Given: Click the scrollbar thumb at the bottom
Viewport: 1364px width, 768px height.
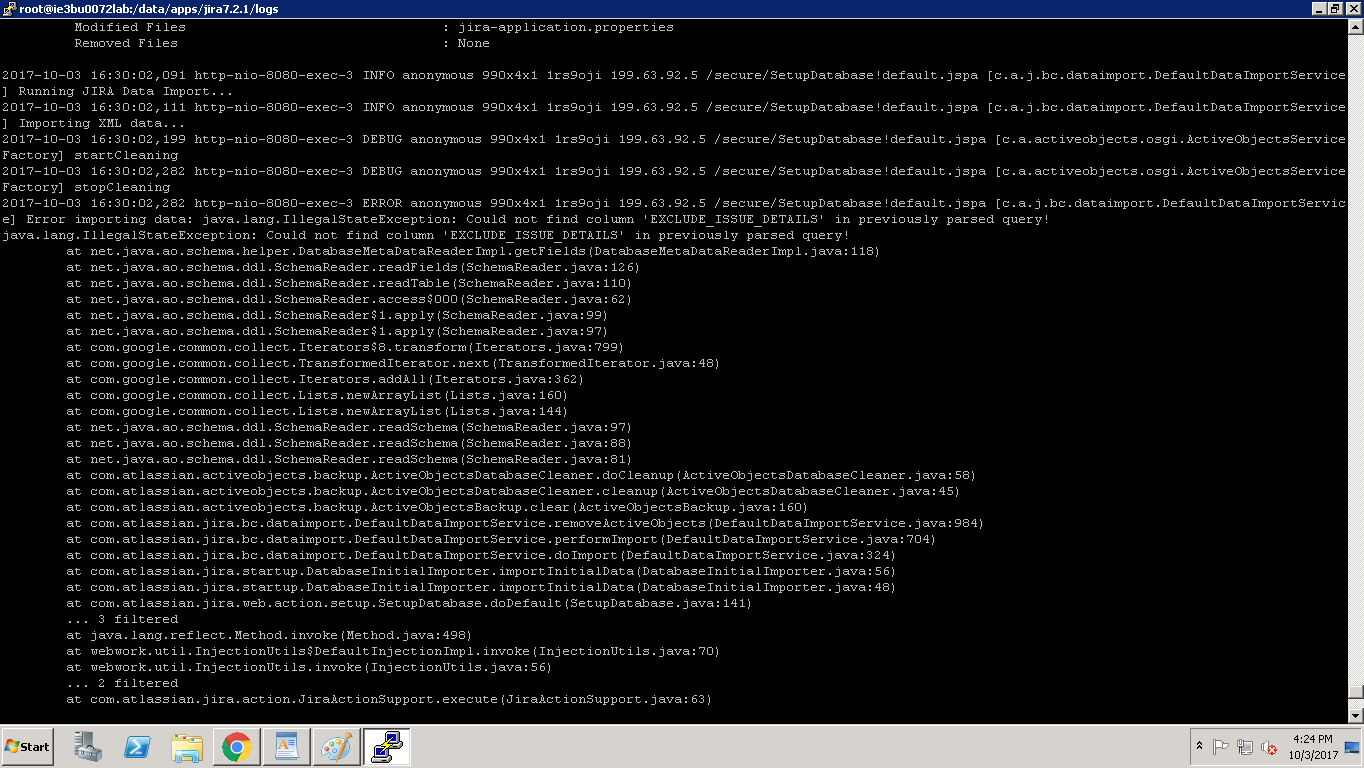Looking at the screenshot, I should [1355, 691].
